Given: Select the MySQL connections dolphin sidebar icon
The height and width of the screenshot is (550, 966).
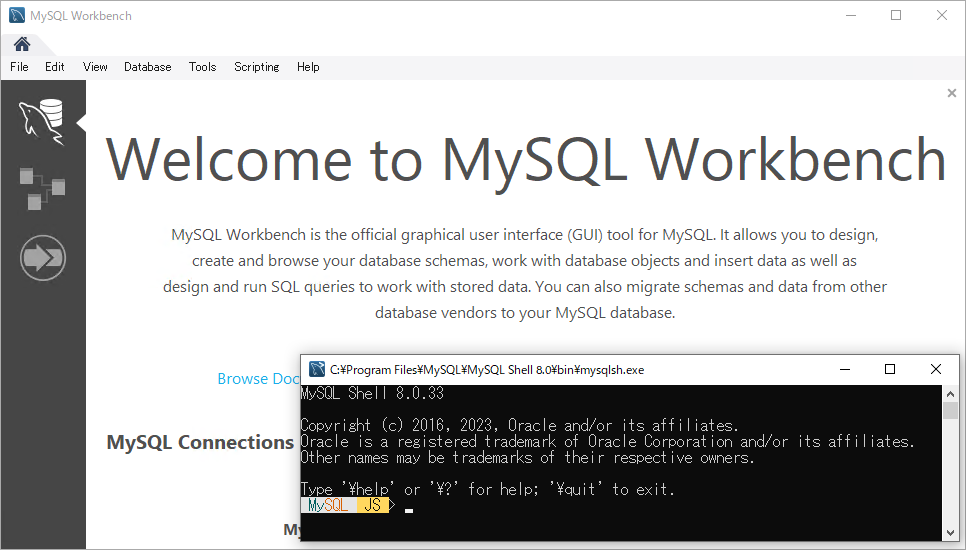Looking at the screenshot, I should [x=42, y=122].
